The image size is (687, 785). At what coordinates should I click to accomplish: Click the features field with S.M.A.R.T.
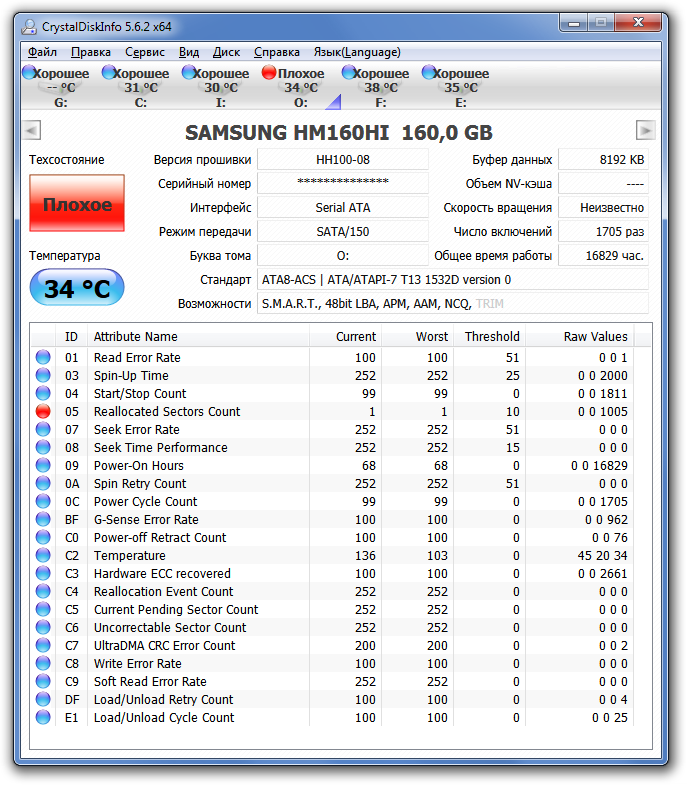(453, 304)
